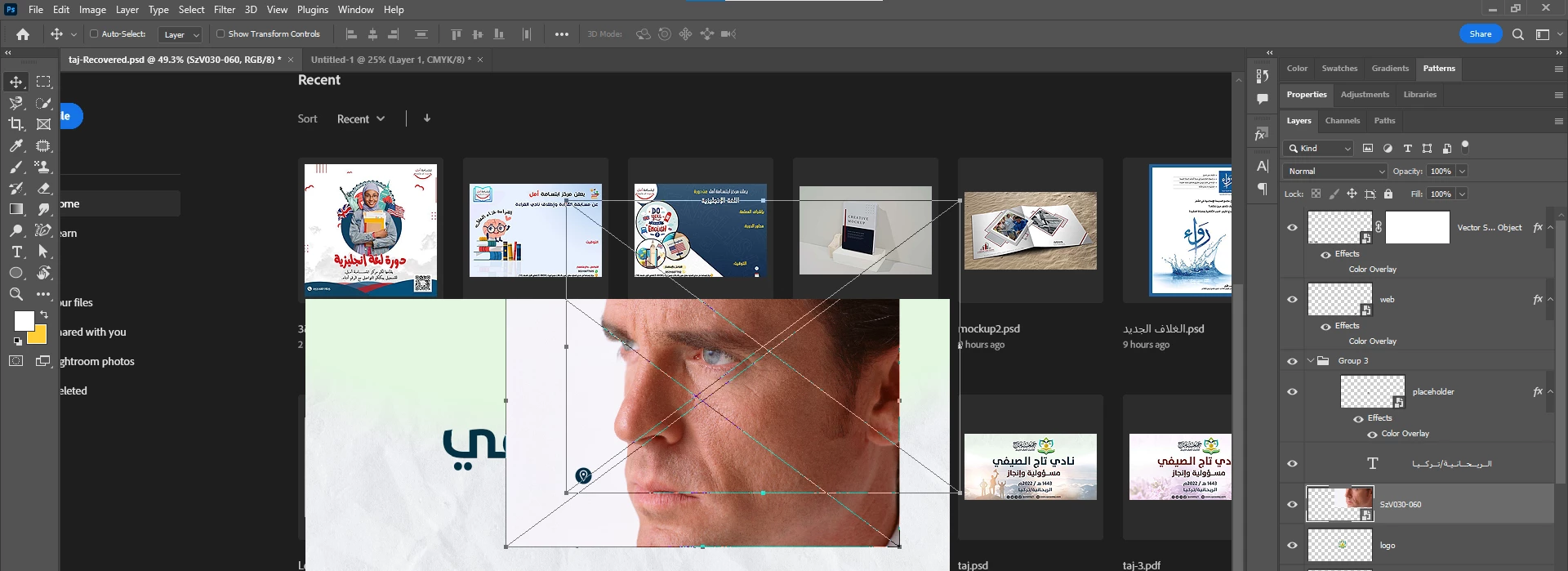The height and width of the screenshot is (571, 1568).
Task: Select the Crop tool
Action: click(16, 124)
